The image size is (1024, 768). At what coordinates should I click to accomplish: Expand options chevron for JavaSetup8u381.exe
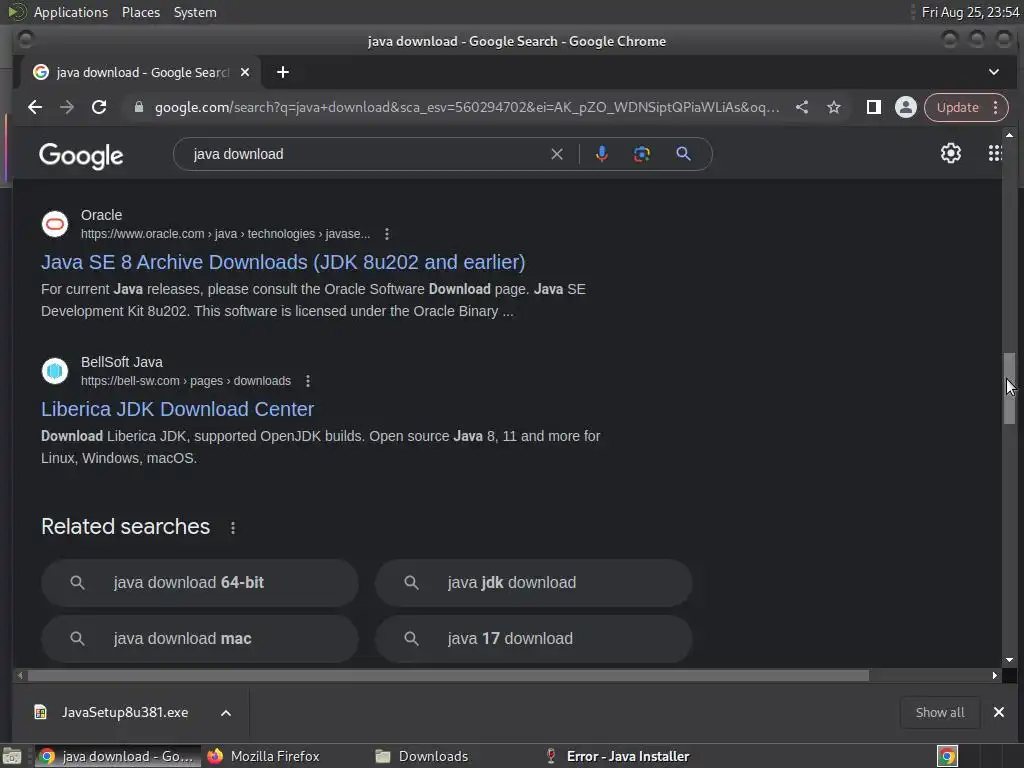pos(226,713)
